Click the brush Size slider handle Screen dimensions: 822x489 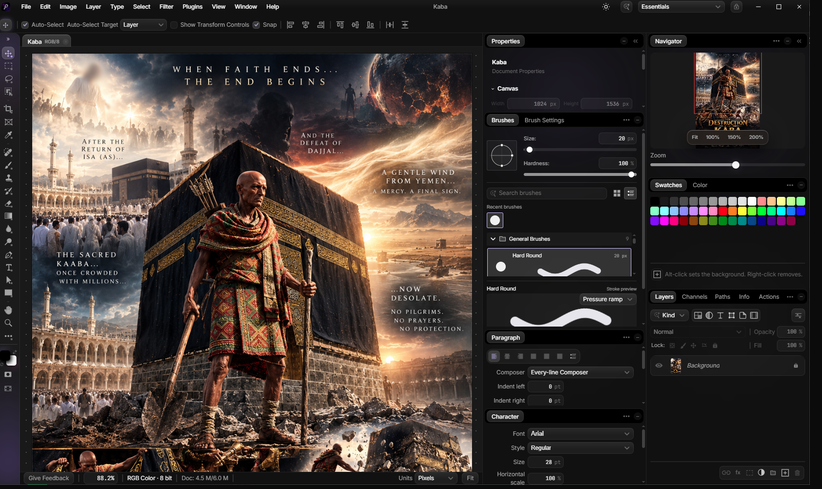pos(529,150)
